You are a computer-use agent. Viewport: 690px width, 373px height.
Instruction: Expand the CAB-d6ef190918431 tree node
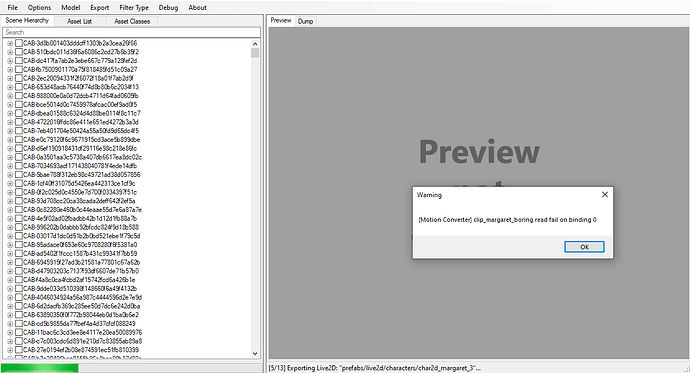click(10, 148)
